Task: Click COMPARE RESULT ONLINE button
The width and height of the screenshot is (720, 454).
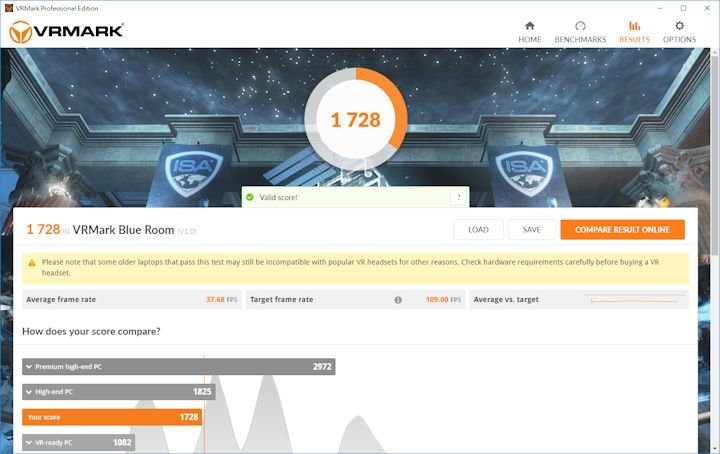Action: click(622, 230)
